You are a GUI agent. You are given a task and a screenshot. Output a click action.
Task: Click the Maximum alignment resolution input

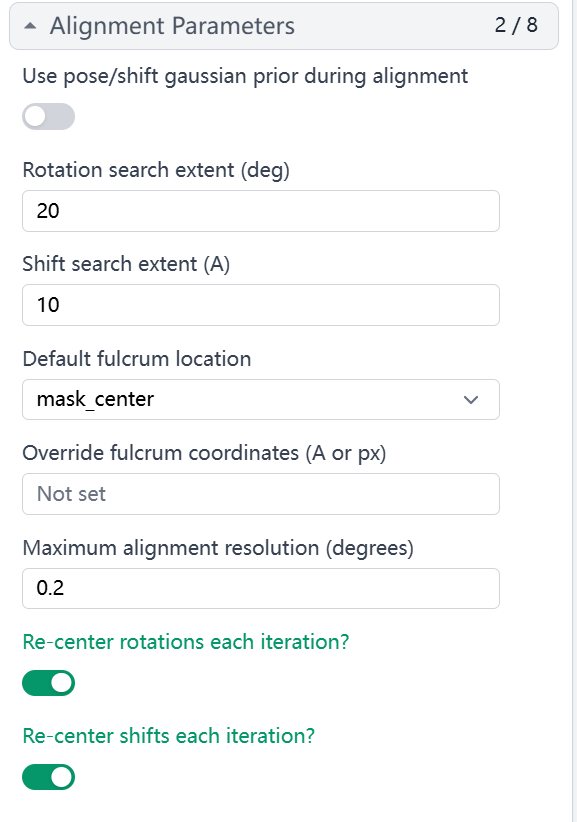pyautogui.click(x=260, y=588)
